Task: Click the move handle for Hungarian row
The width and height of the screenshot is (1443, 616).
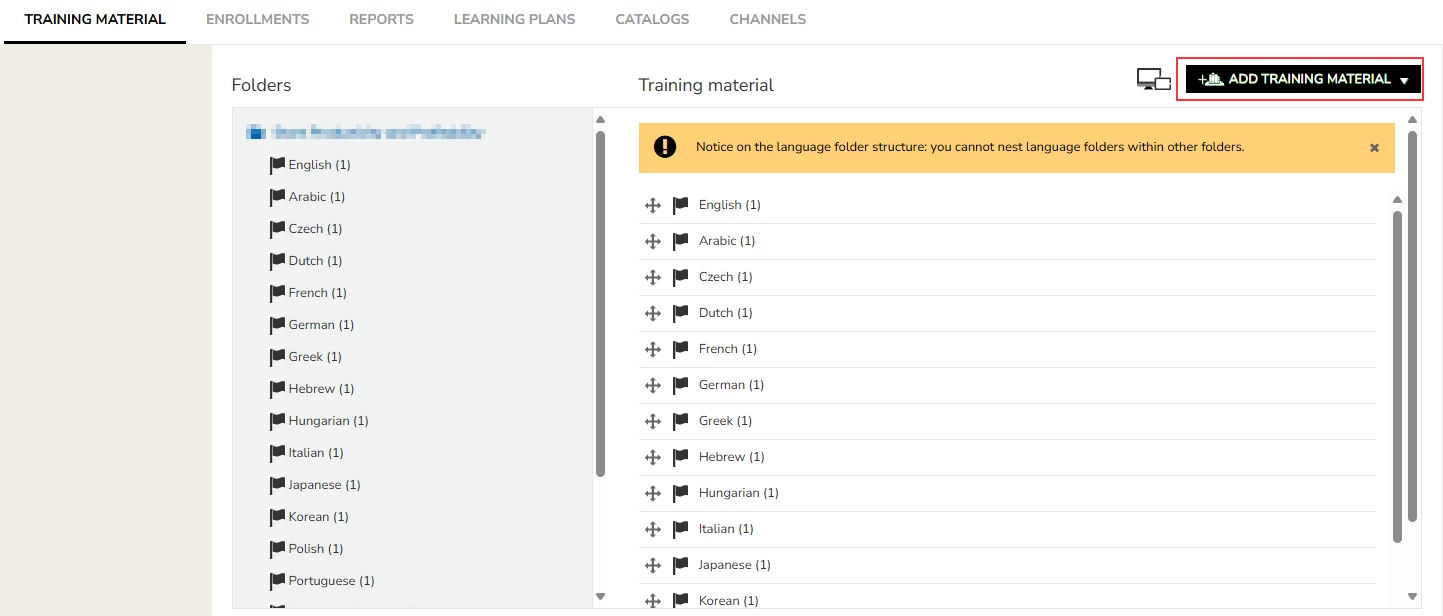Action: (x=653, y=493)
